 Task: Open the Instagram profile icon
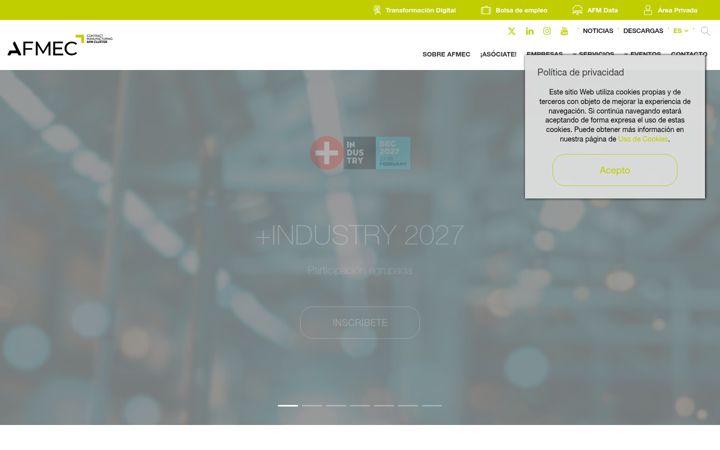[x=547, y=31]
